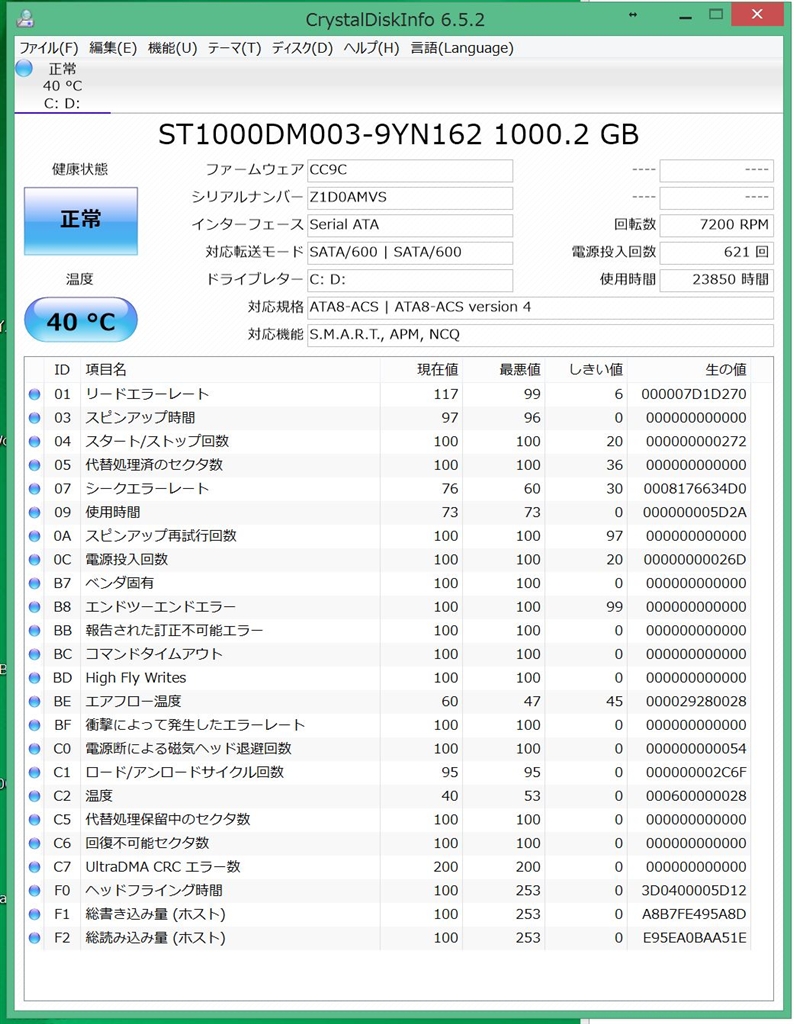Click status dot for ID 0A row
Screen dimensions: 796x1024
[x=35, y=536]
